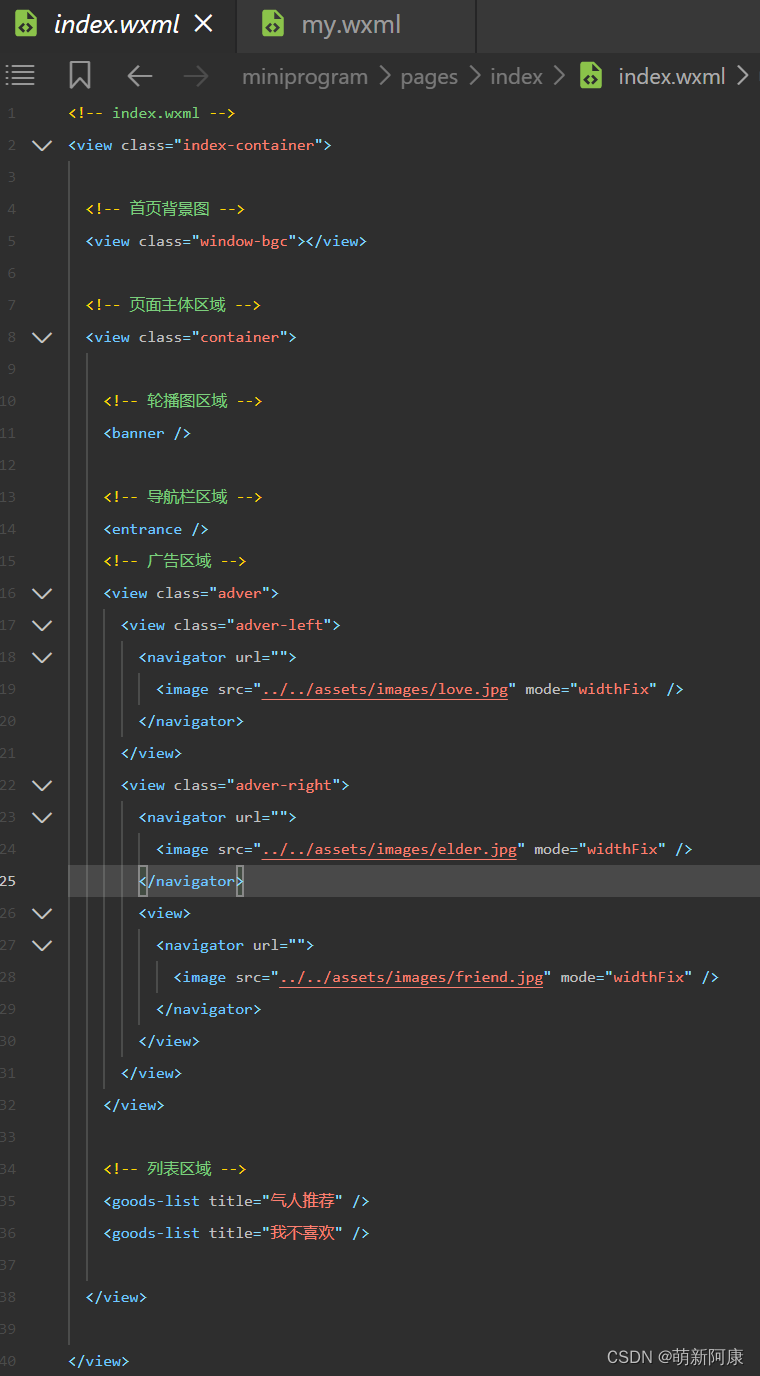Switch to the index.wxml tab
The image size is (760, 1376).
(x=118, y=25)
